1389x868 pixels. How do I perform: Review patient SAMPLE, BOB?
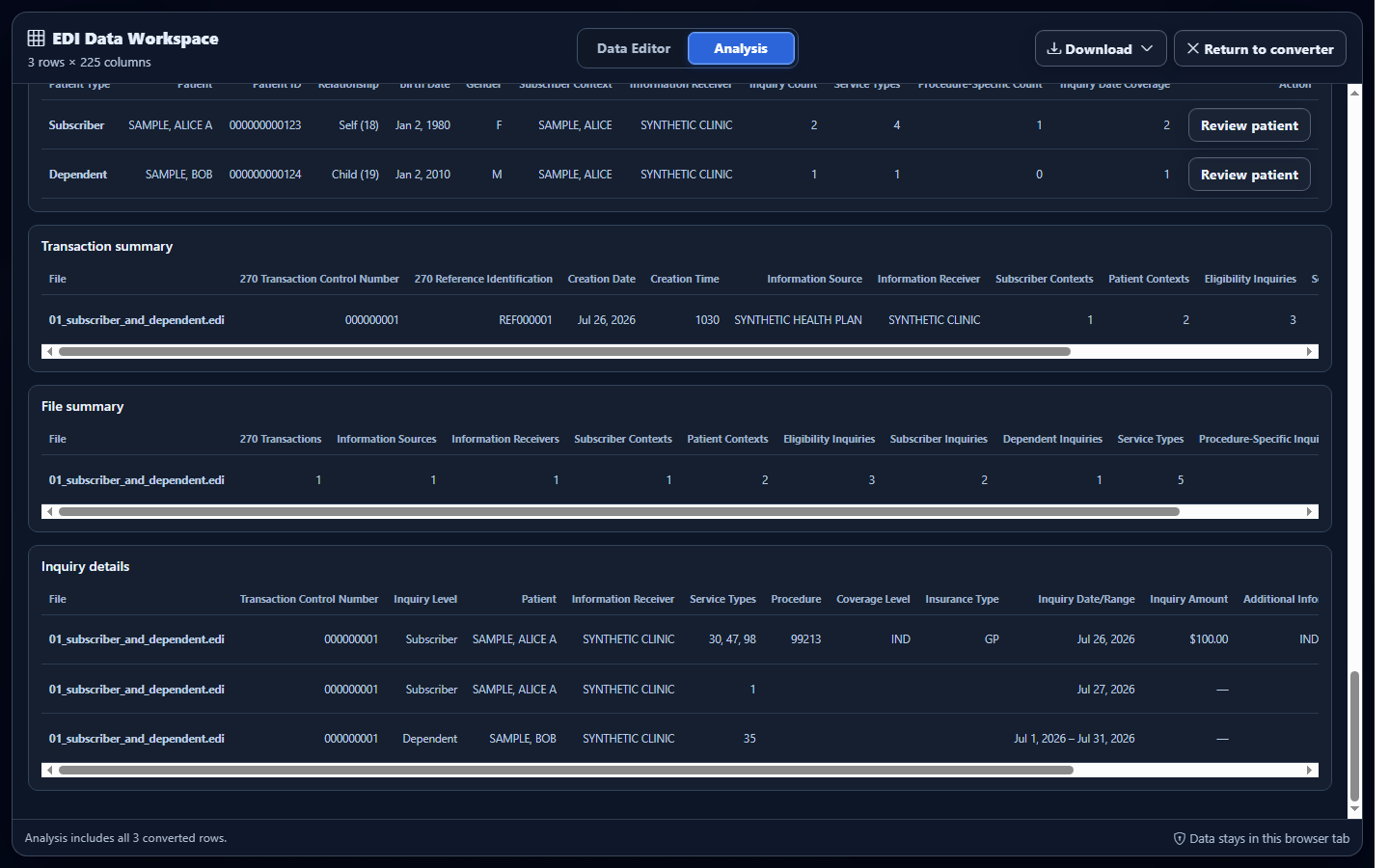coord(1249,175)
